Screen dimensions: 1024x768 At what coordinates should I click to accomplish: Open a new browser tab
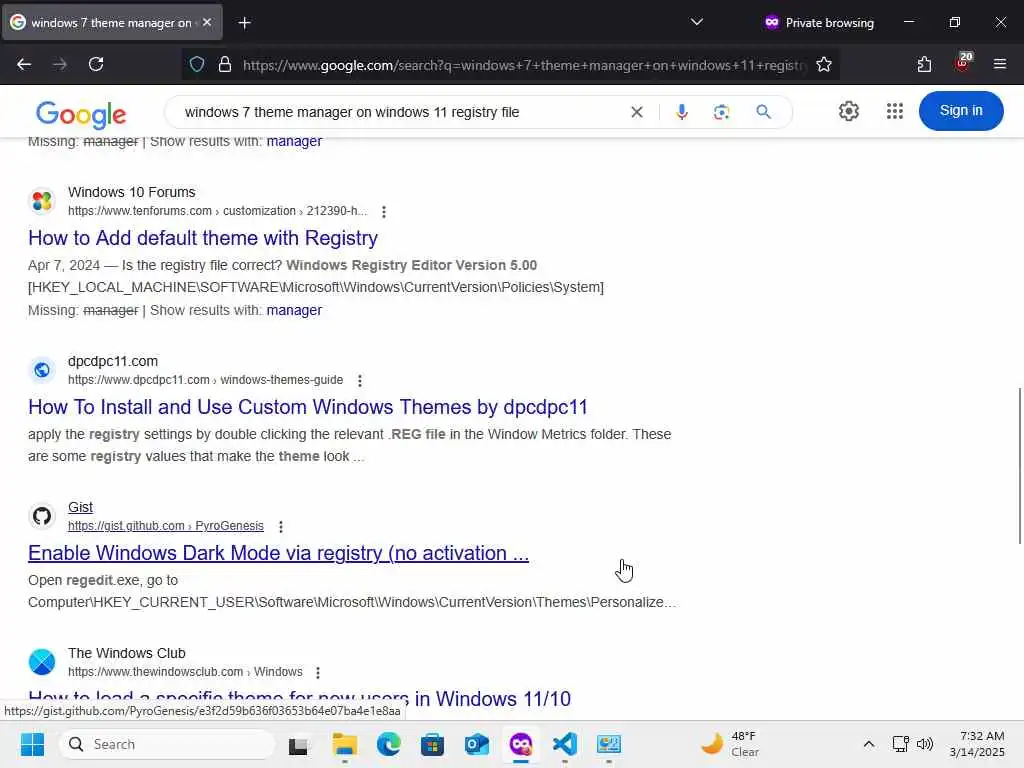click(244, 23)
